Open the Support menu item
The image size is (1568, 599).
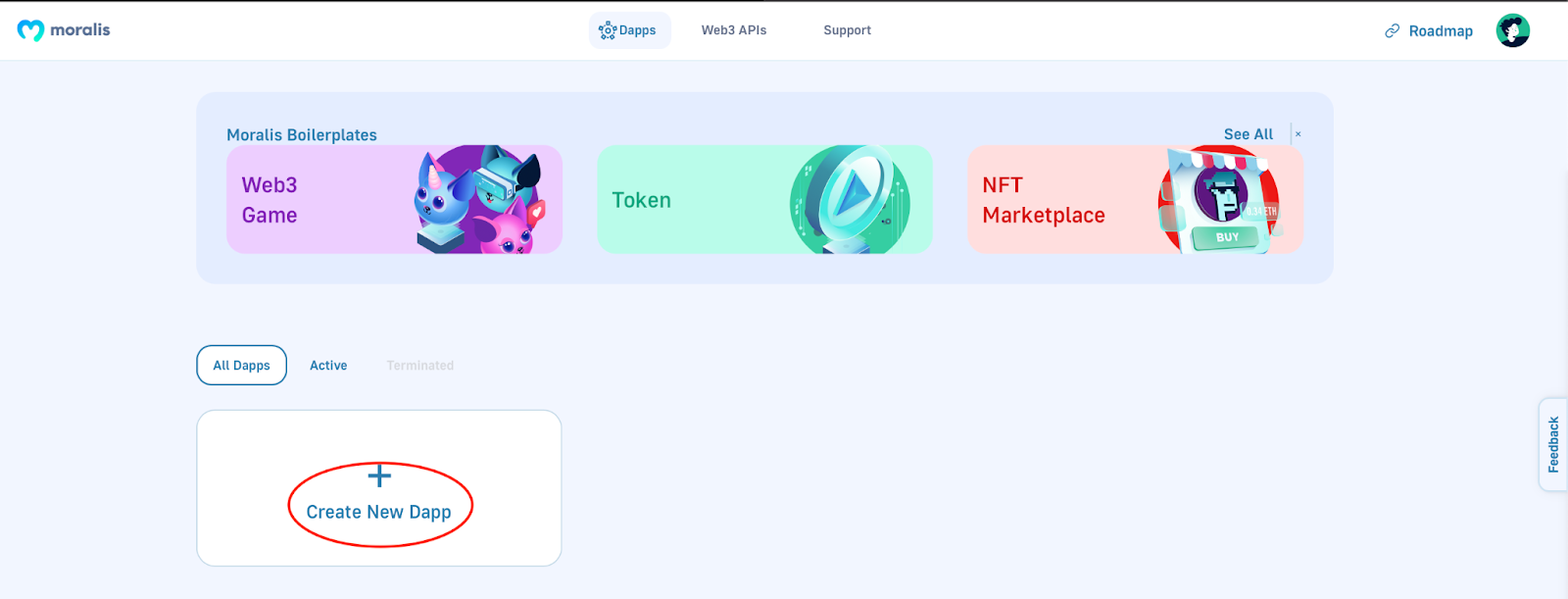847,30
